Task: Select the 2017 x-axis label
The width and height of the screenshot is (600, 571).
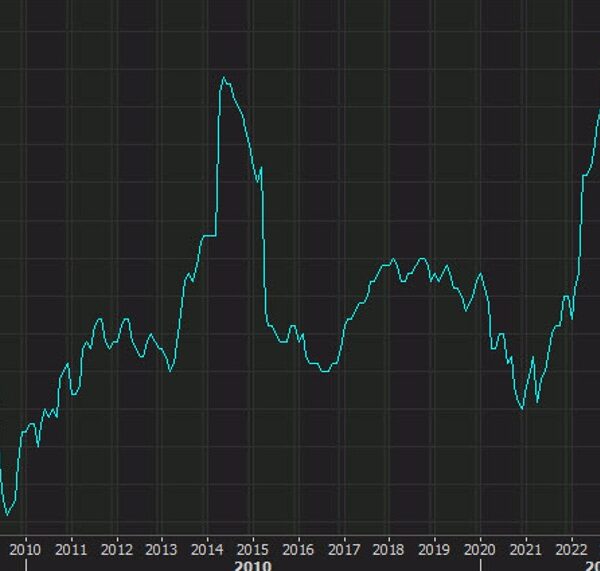Action: (343, 549)
